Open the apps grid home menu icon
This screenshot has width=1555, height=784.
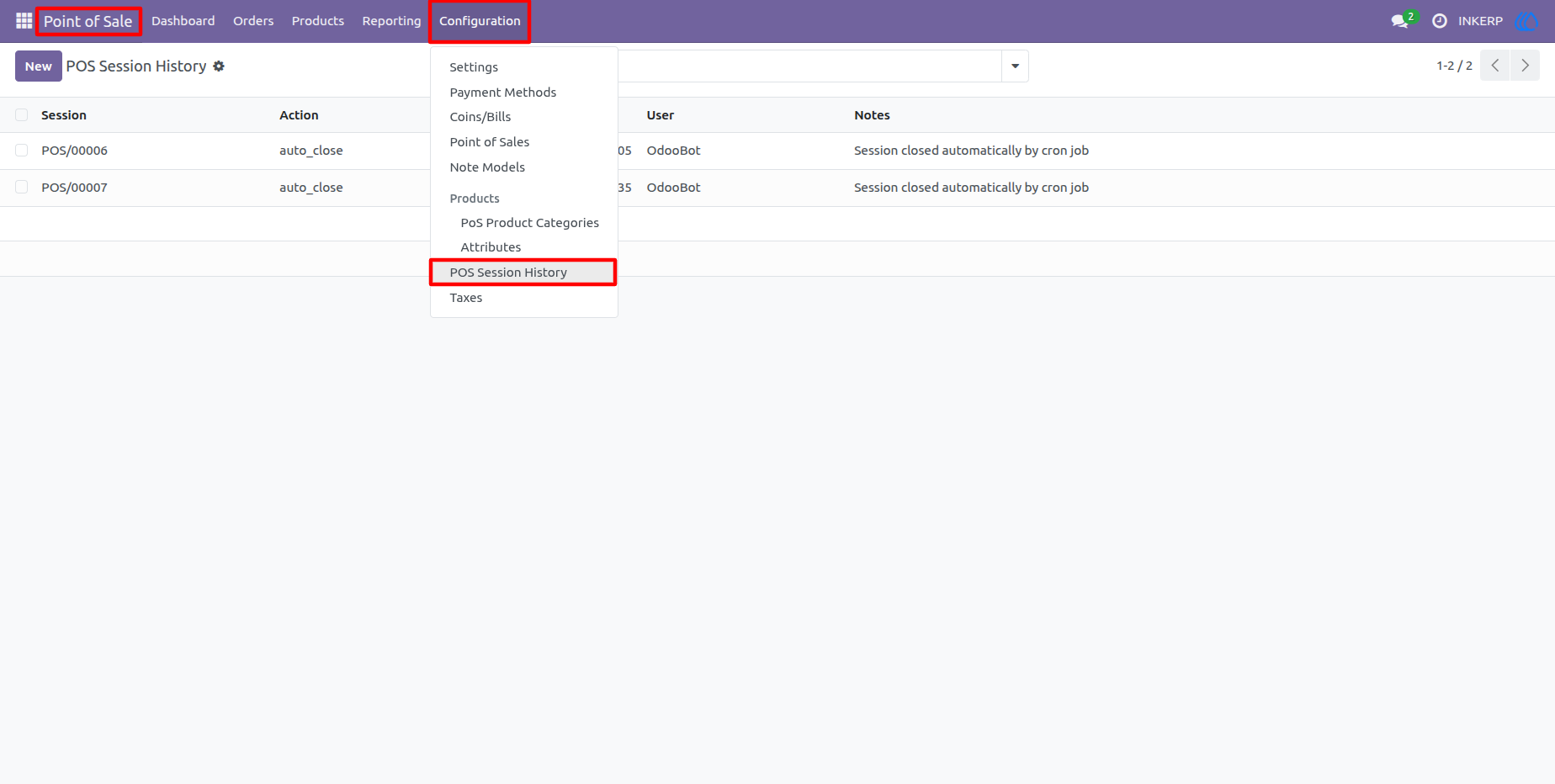pos(24,21)
